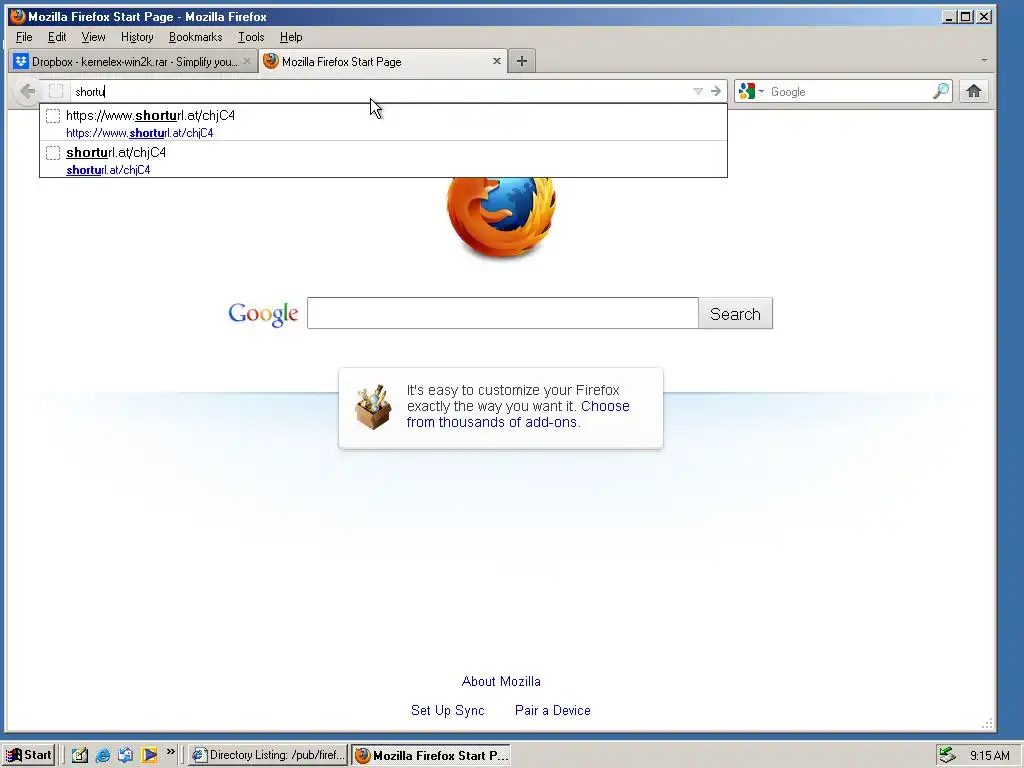Open the About Mozilla link

(x=501, y=681)
